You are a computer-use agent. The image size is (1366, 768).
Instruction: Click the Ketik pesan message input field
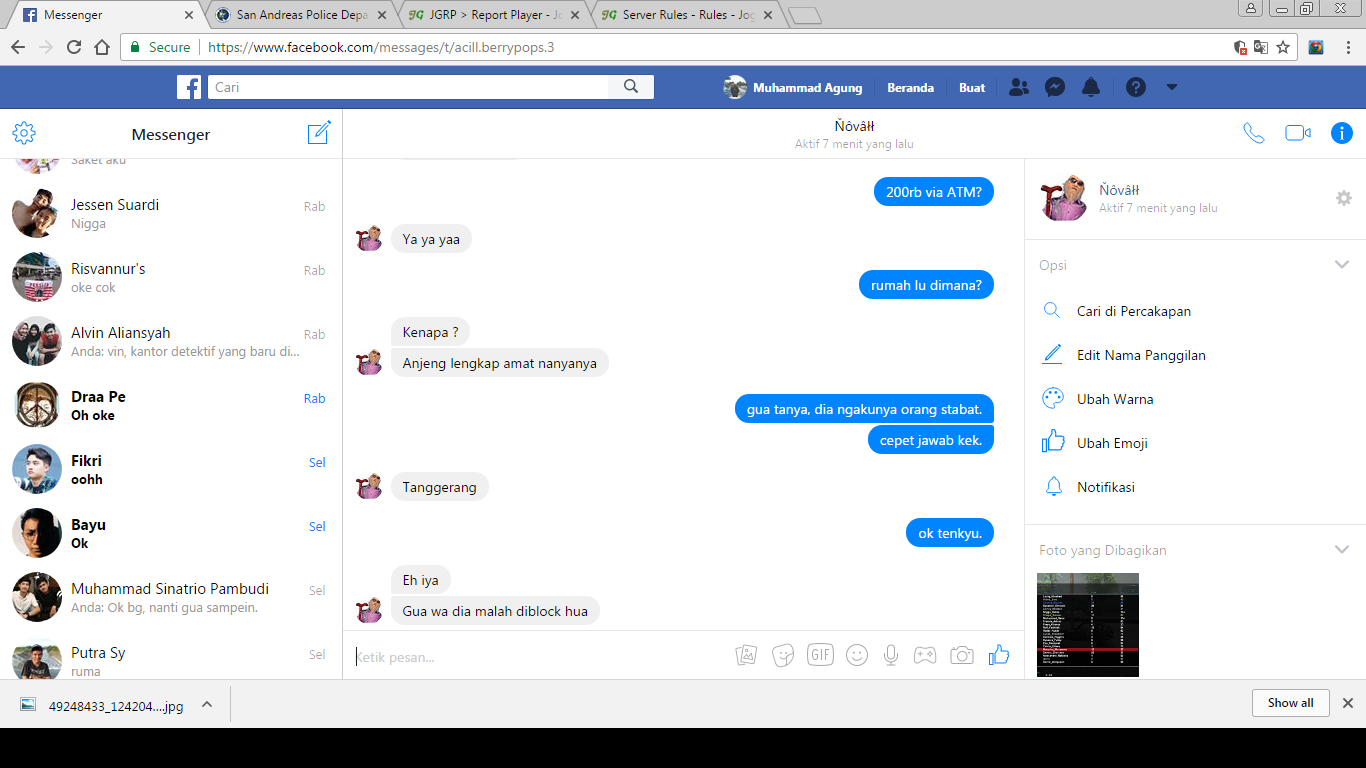[540, 657]
